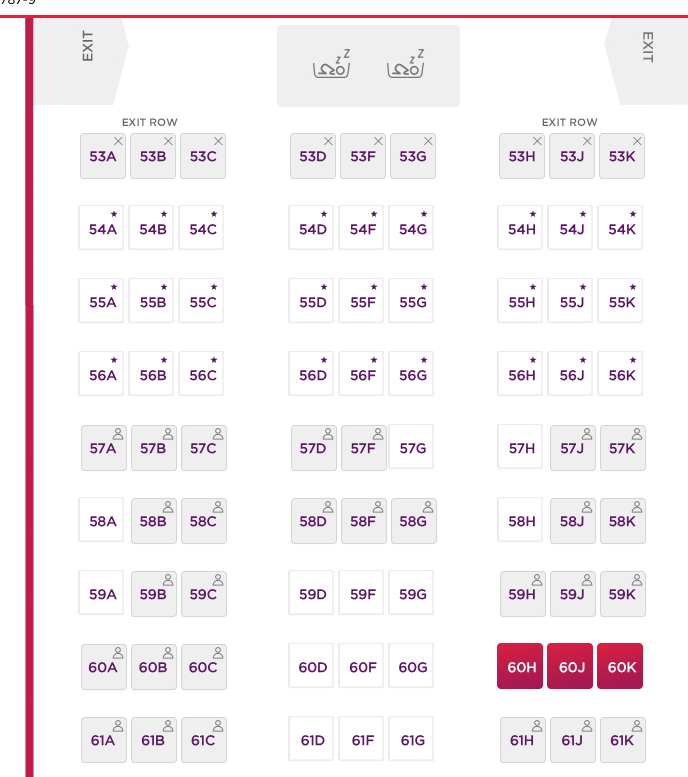Select extra legroom seat 54A
688x777 pixels.
(x=101, y=227)
